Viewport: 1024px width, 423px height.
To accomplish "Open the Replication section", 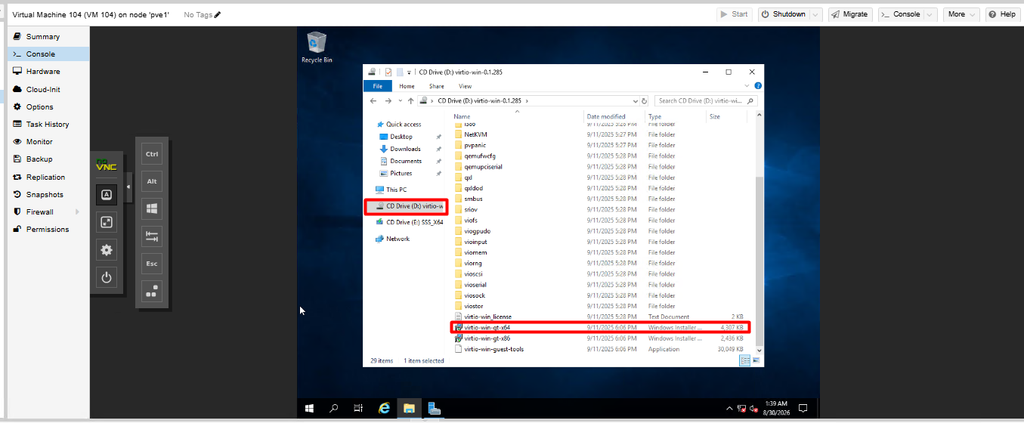I will [x=48, y=177].
